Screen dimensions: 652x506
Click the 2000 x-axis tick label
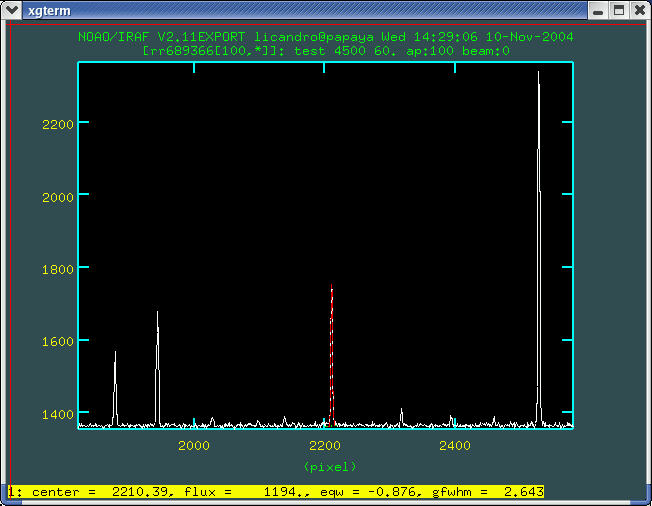coord(194,446)
